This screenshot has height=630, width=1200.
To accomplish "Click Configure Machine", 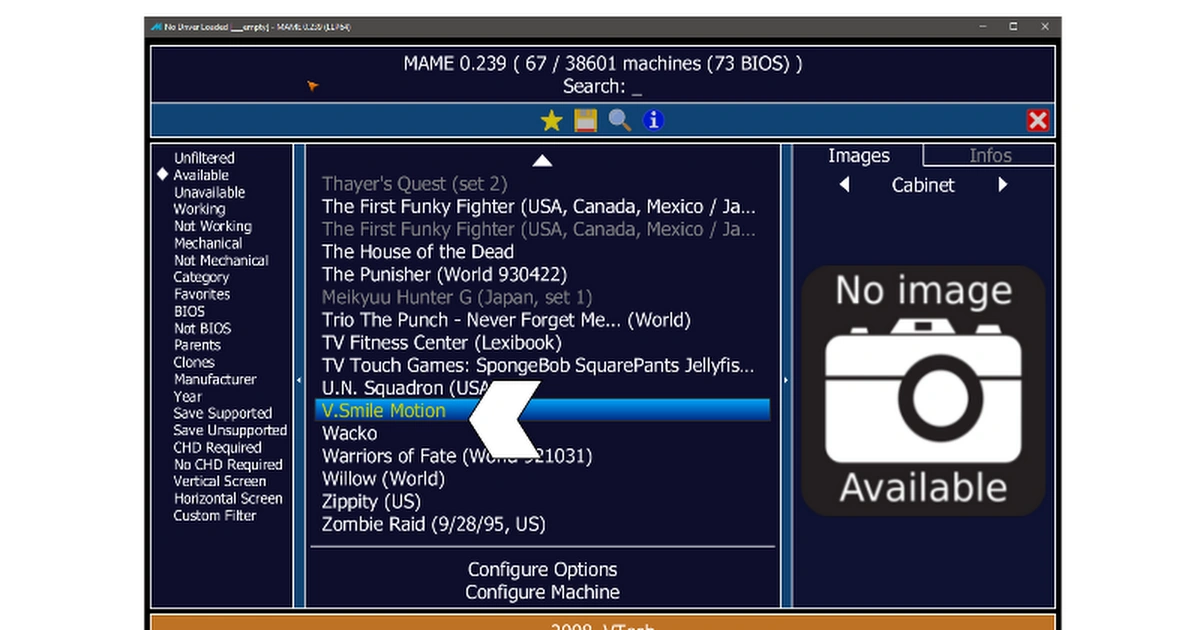I will (542, 592).
